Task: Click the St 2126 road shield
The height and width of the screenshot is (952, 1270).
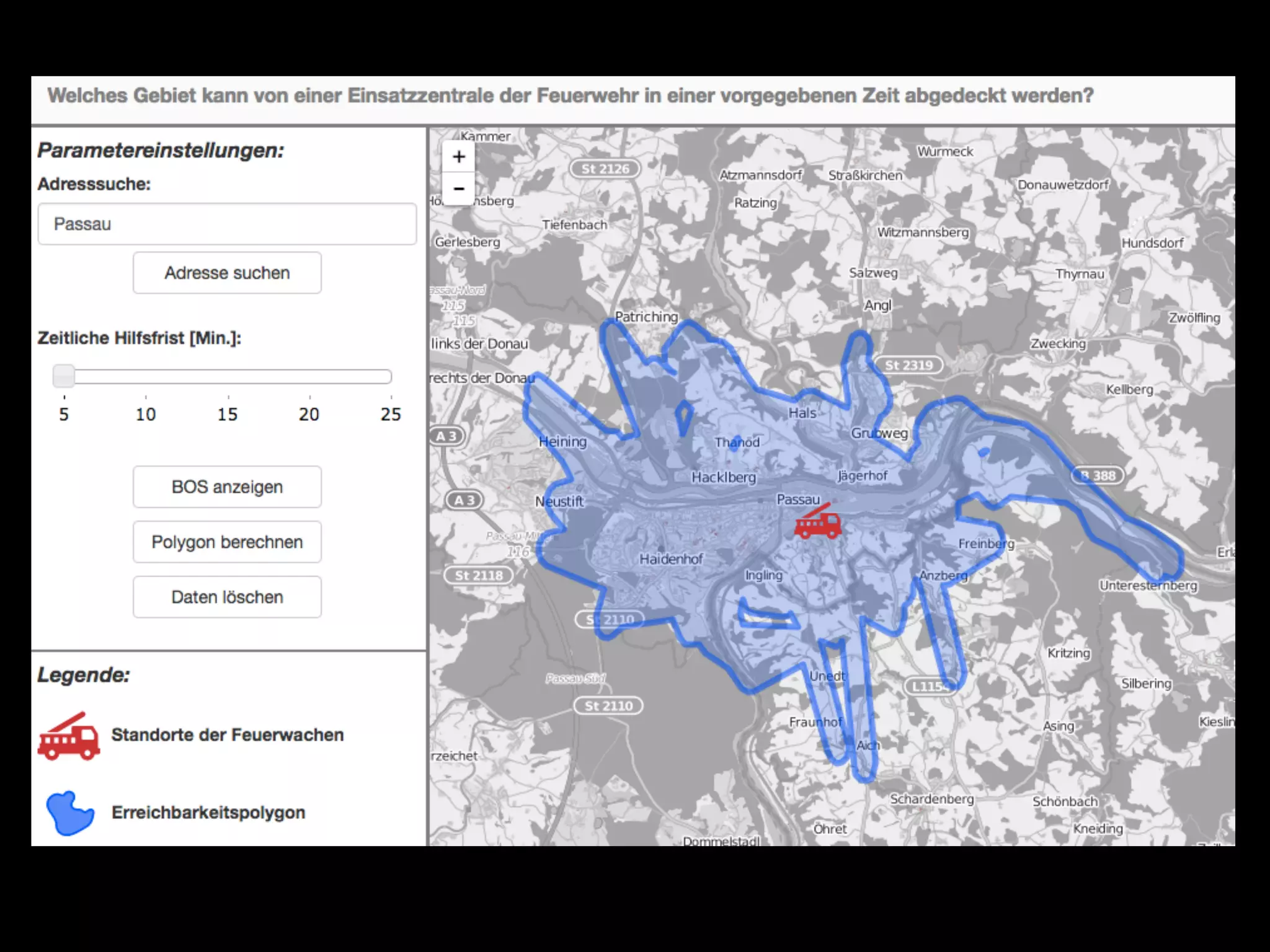Action: point(605,169)
